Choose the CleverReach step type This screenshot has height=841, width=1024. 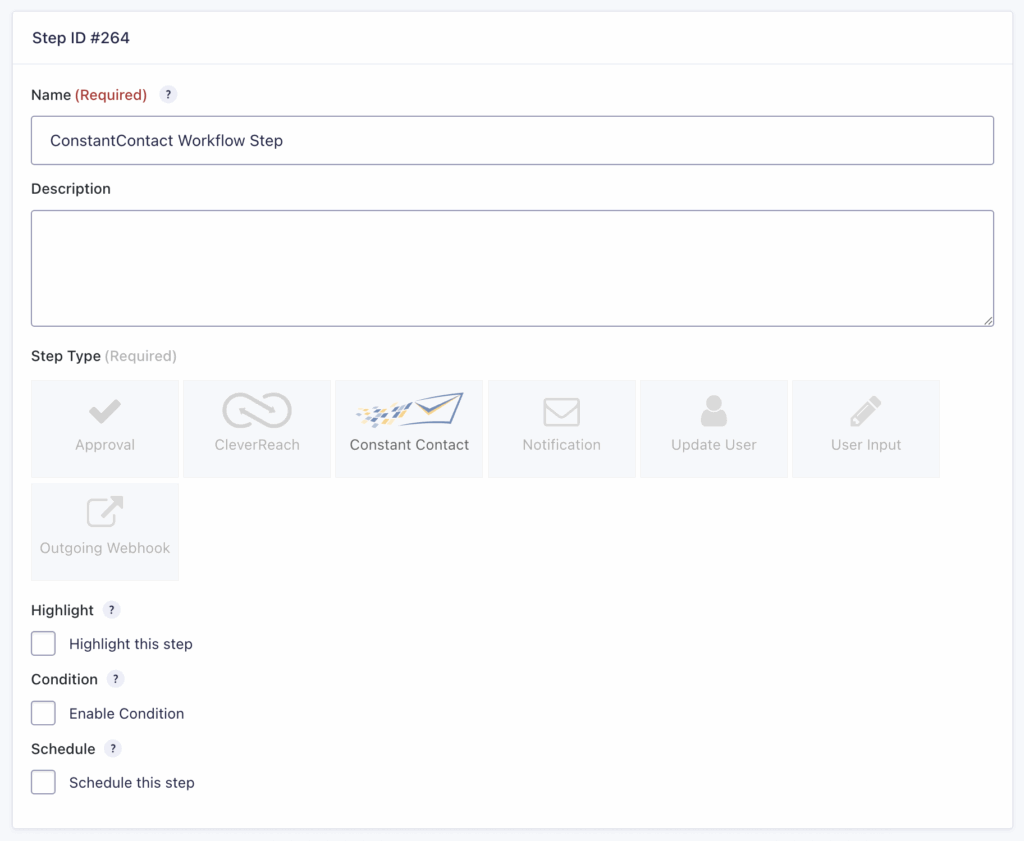pyautogui.click(x=256, y=428)
